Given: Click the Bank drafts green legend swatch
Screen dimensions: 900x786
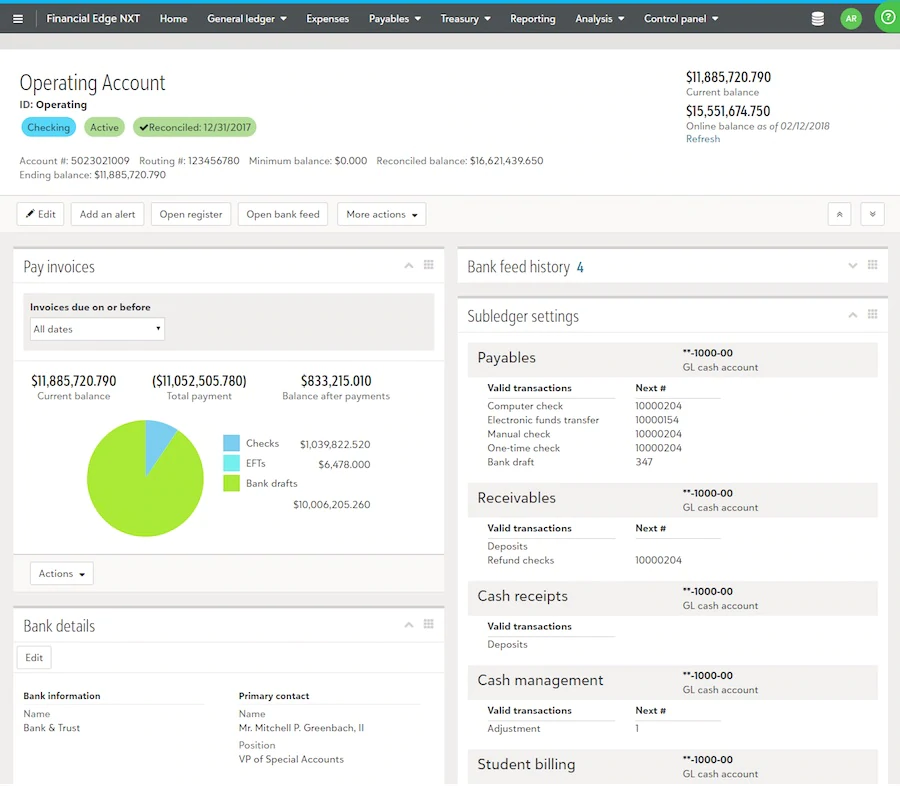Looking at the screenshot, I should pos(231,484).
